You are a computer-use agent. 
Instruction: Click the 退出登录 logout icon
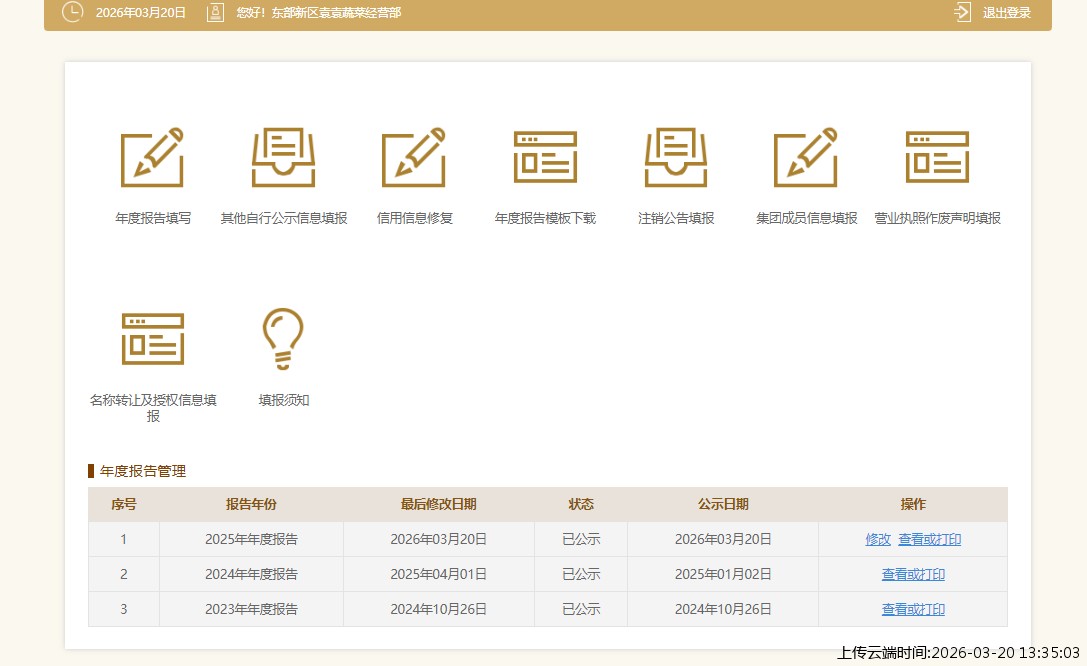coord(962,13)
